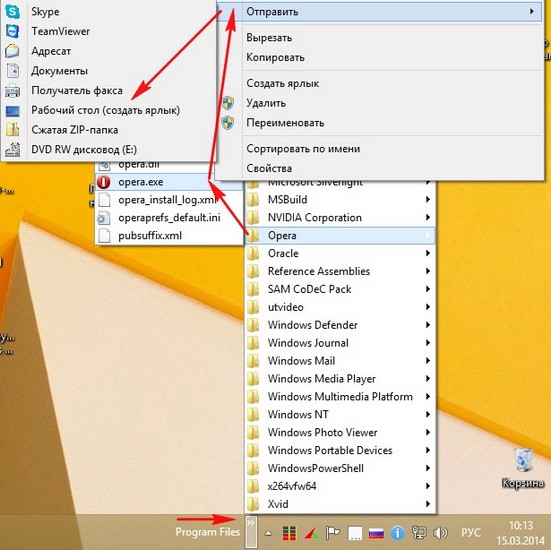The width and height of the screenshot is (551, 550).
Task: Click the Action Center flag tray icon
Action: (x=332, y=533)
